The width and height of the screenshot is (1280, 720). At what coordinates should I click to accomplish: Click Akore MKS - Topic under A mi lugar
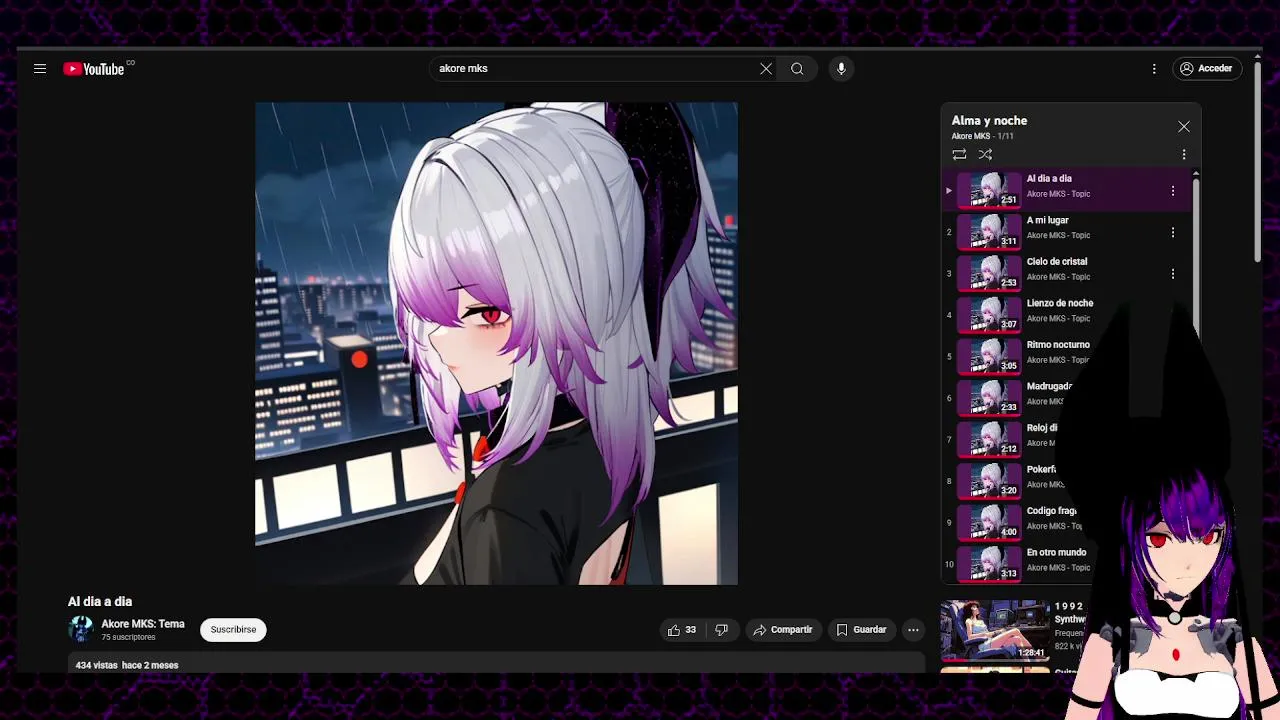[x=1058, y=236]
